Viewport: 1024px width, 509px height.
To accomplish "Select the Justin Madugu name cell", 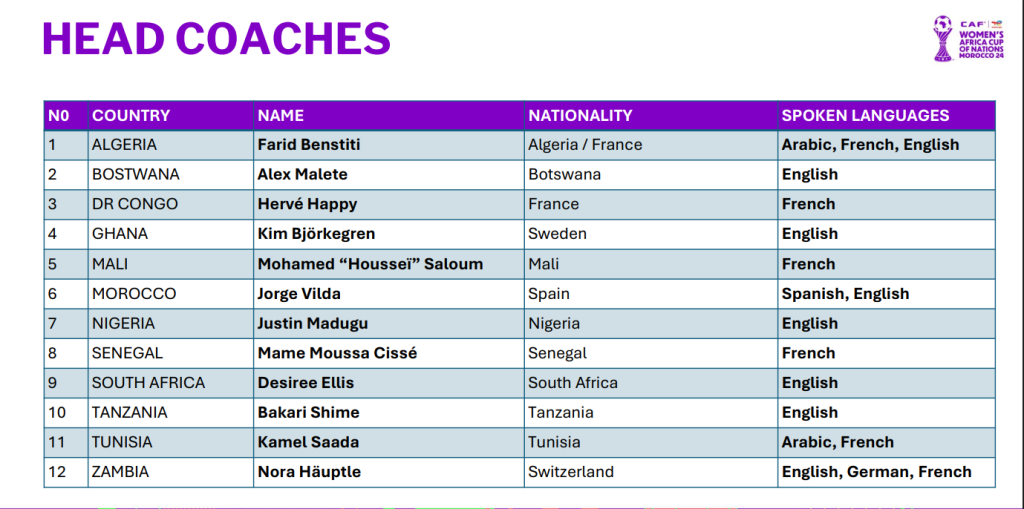I will coord(389,323).
